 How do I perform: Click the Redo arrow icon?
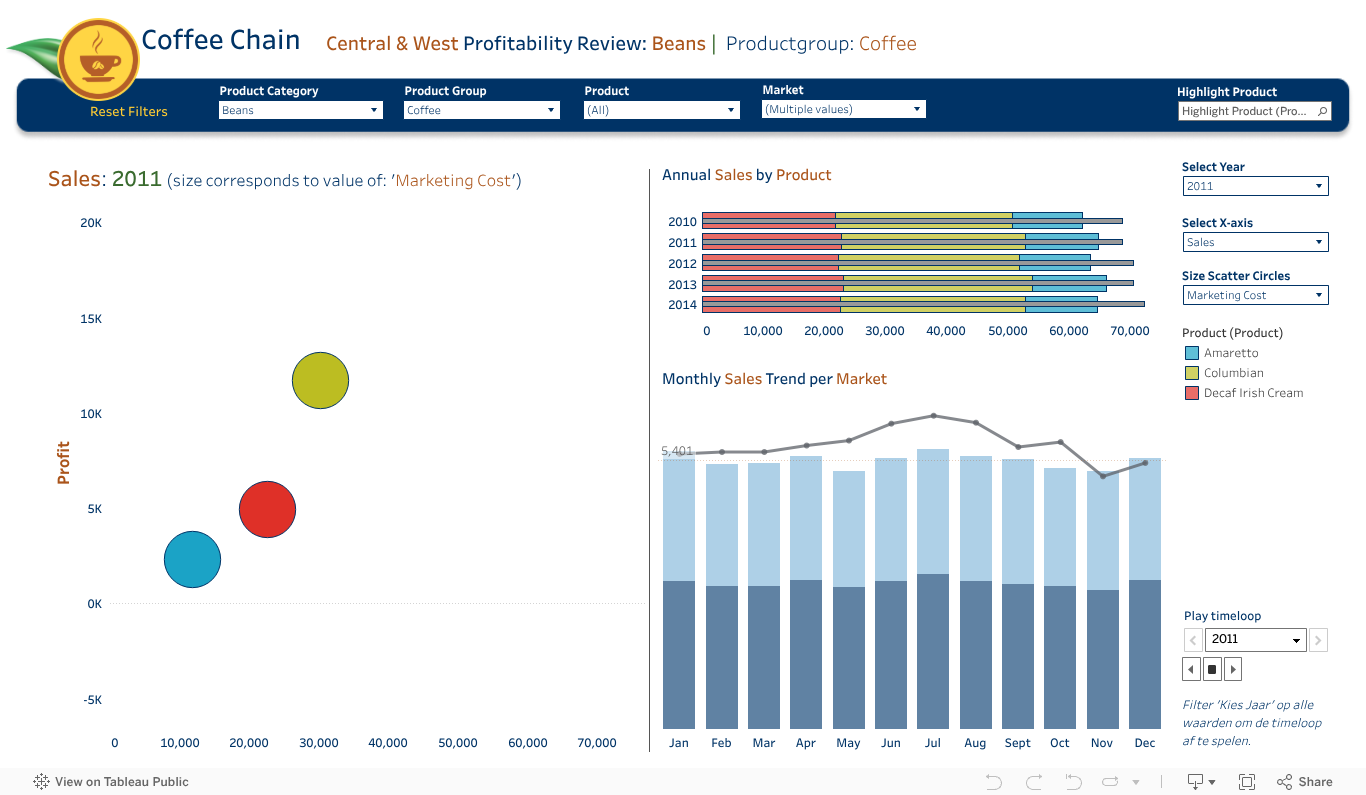click(x=1032, y=781)
